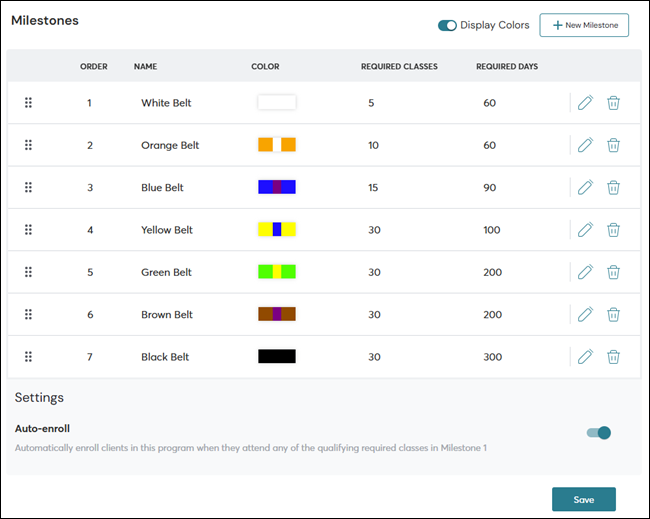Image resolution: width=650 pixels, height=519 pixels.
Task: Click the NAME column header
Action: pos(145,66)
